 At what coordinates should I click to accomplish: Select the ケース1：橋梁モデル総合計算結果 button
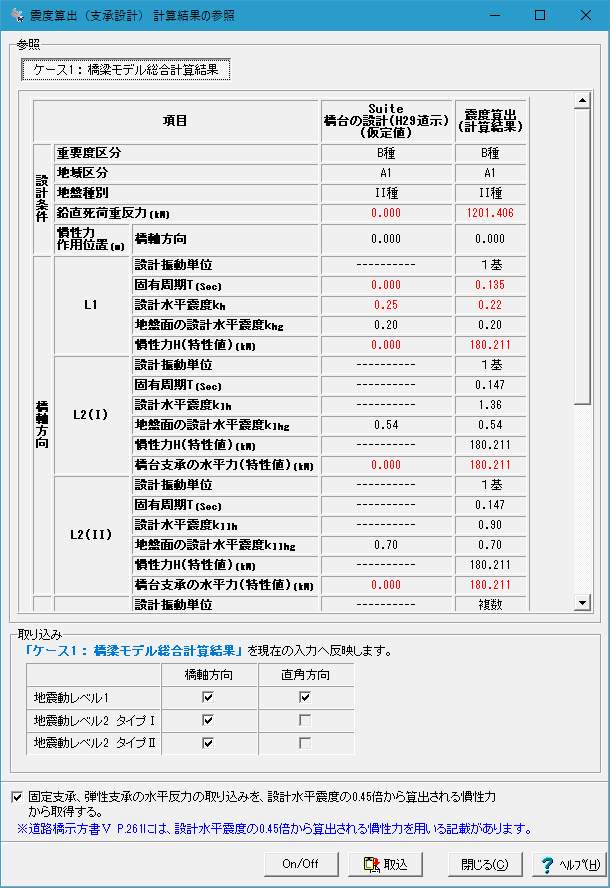click(x=126, y=70)
